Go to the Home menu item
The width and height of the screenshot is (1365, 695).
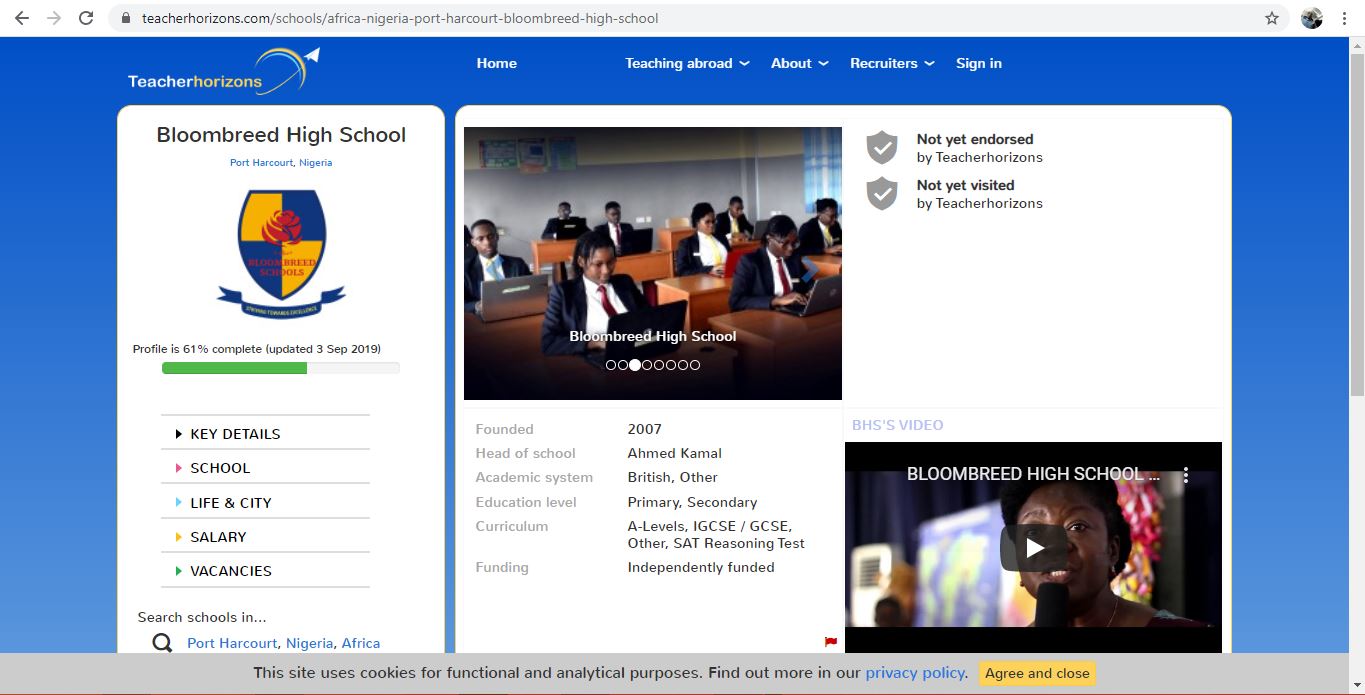point(496,63)
